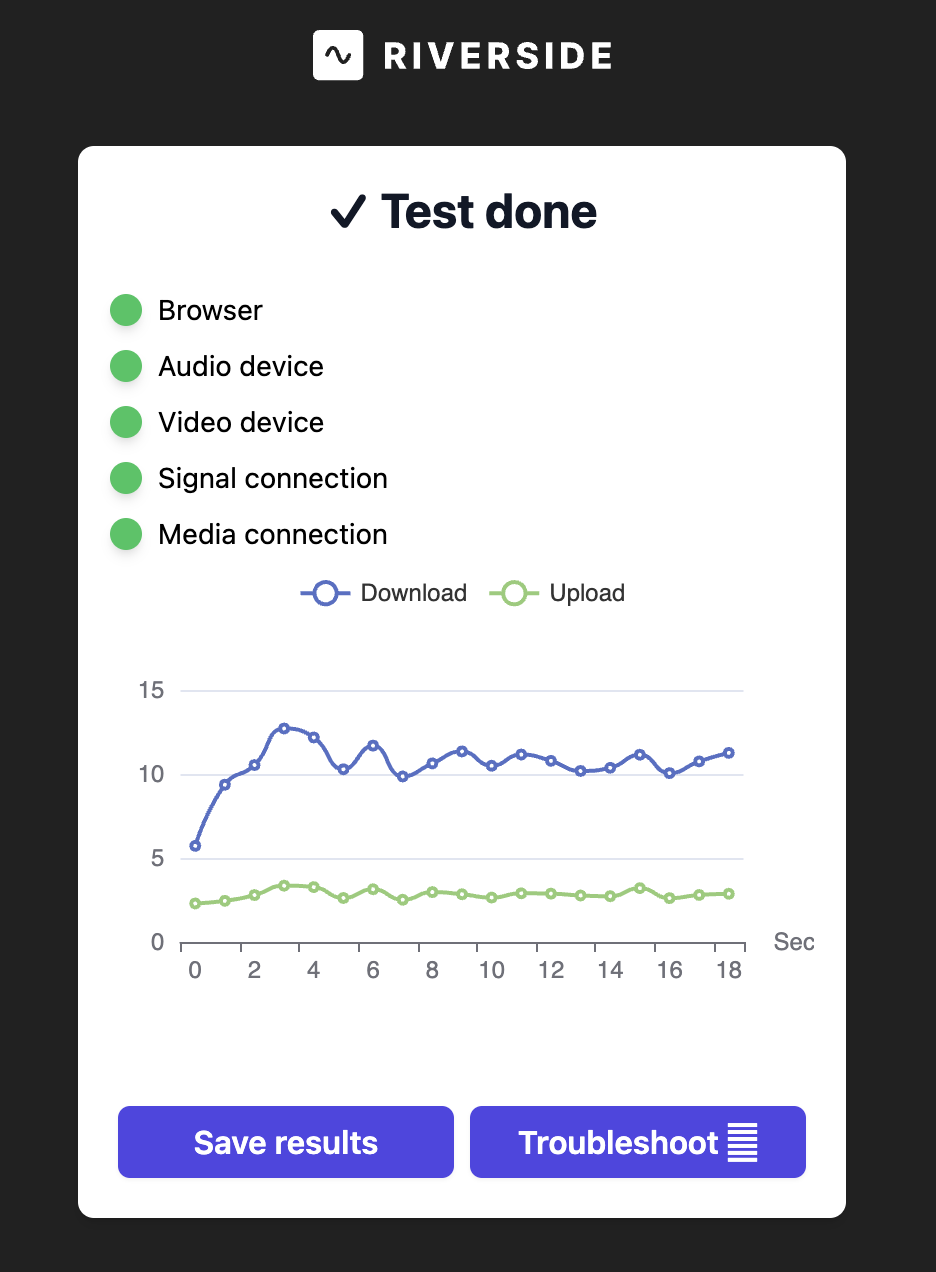The image size is (936, 1272).
Task: Click the first Download data point at 0 seconds
Action: click(x=195, y=846)
